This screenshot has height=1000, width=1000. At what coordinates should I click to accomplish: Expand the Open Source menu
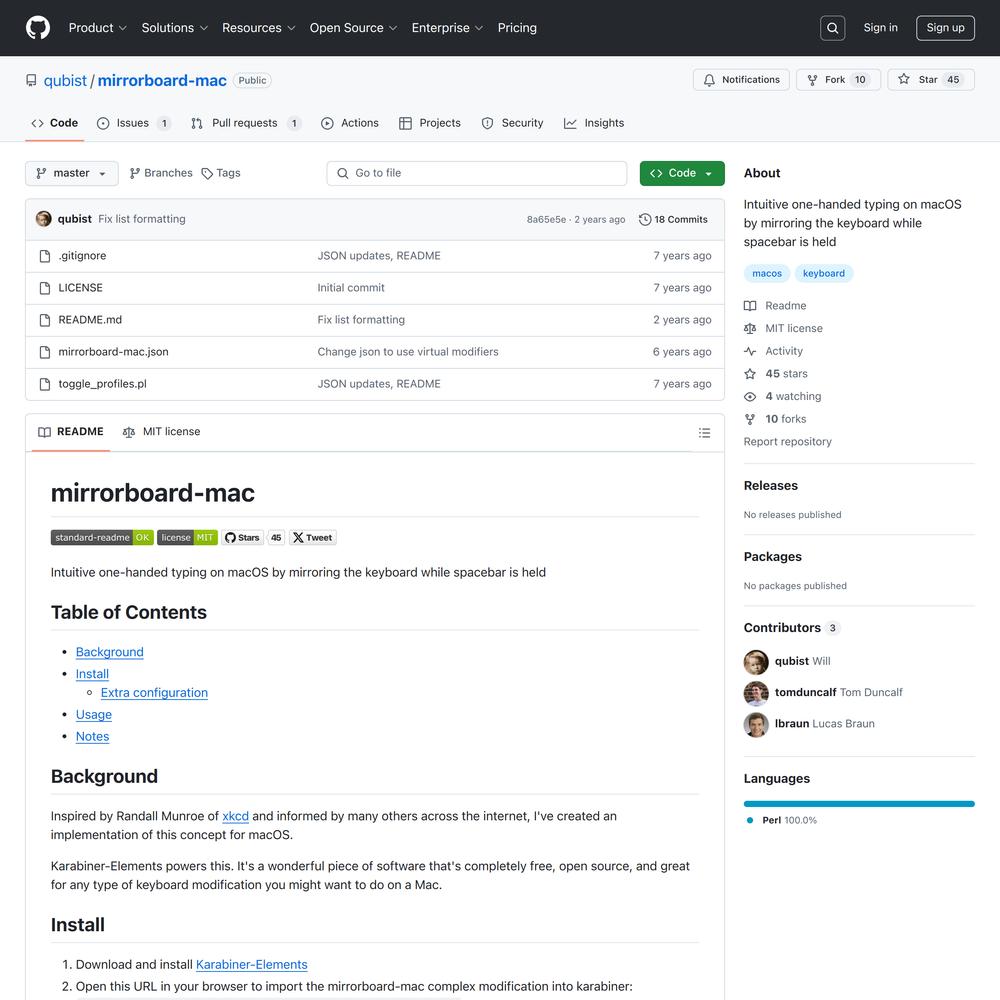[x=353, y=28]
